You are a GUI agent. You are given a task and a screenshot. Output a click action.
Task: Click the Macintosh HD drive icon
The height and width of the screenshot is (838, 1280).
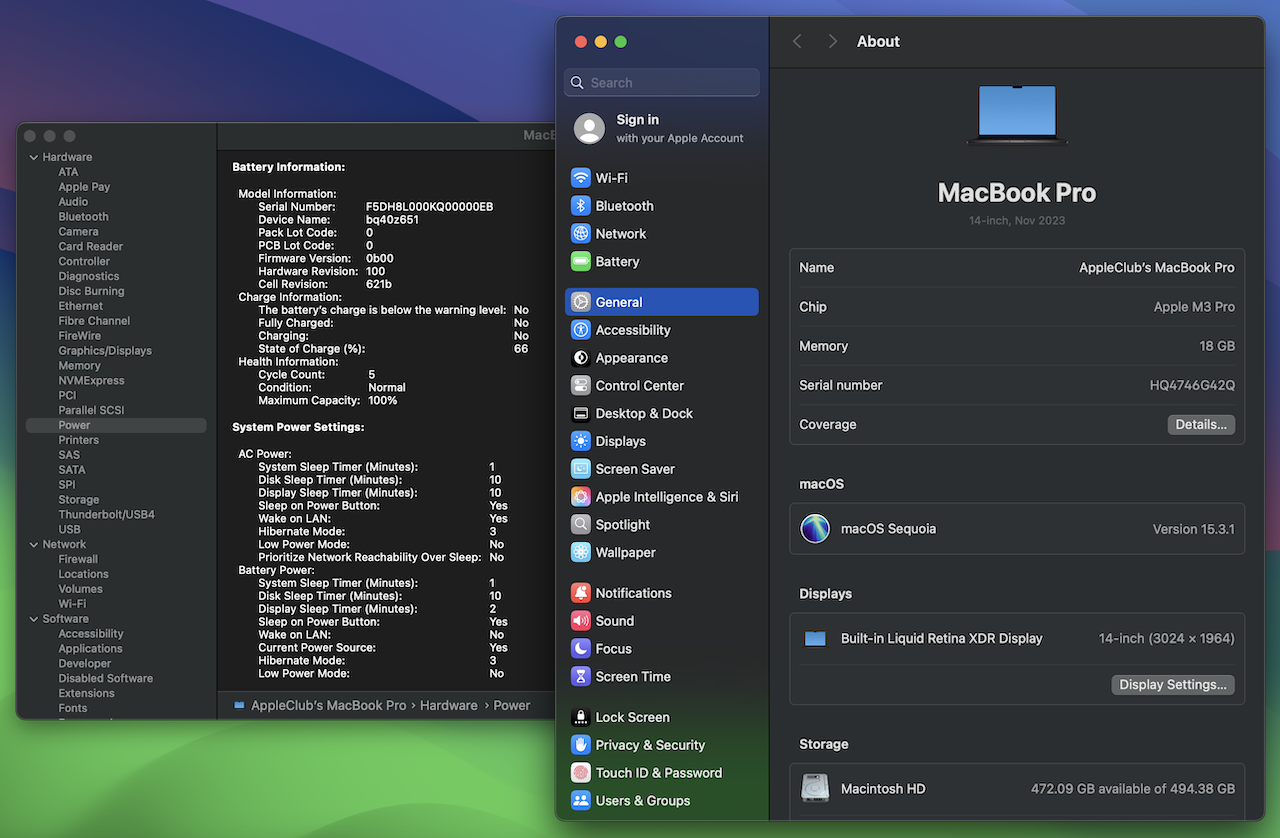coord(815,789)
